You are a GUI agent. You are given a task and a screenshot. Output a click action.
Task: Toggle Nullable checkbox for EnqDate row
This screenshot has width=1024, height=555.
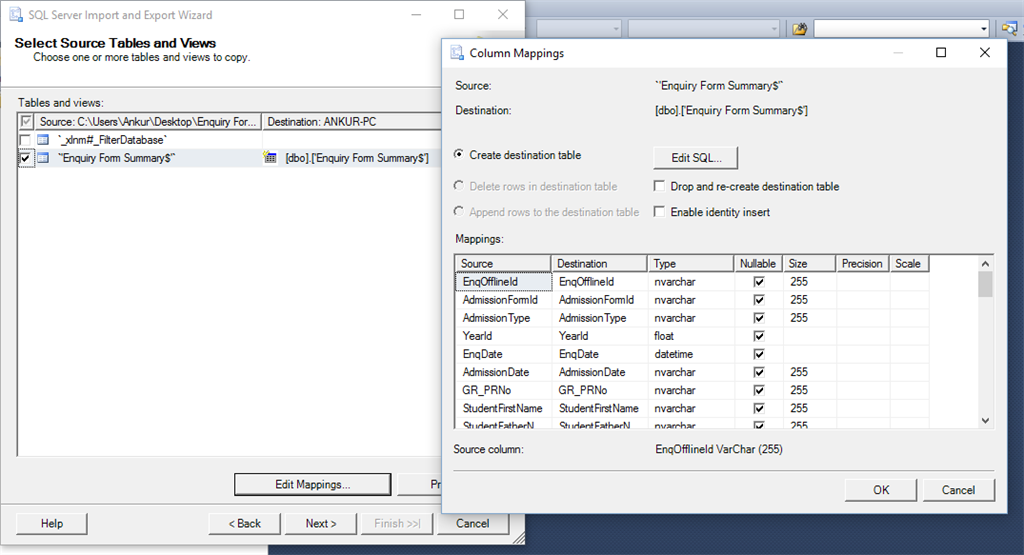[759, 354]
